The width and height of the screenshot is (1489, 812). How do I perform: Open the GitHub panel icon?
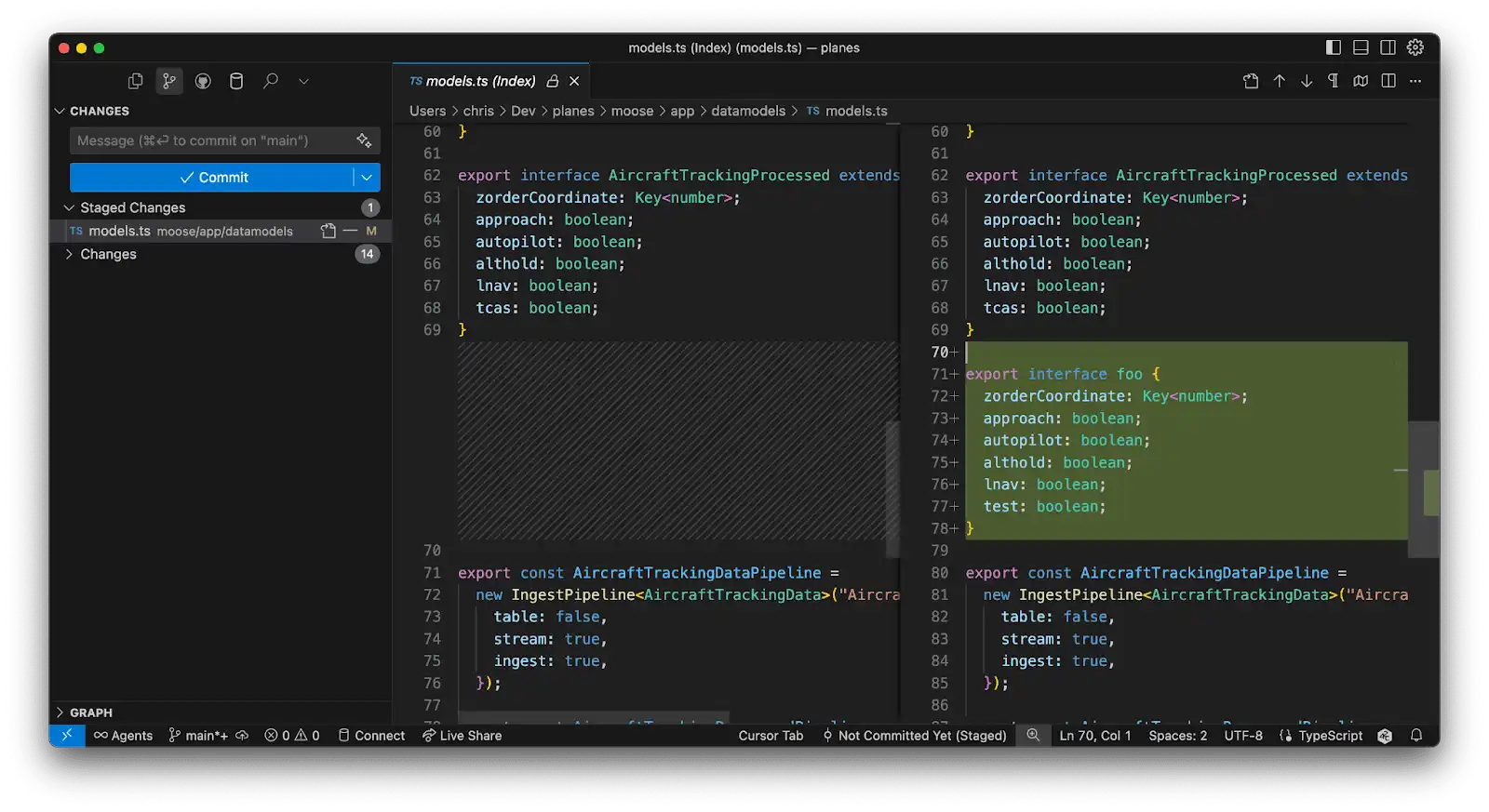203,81
